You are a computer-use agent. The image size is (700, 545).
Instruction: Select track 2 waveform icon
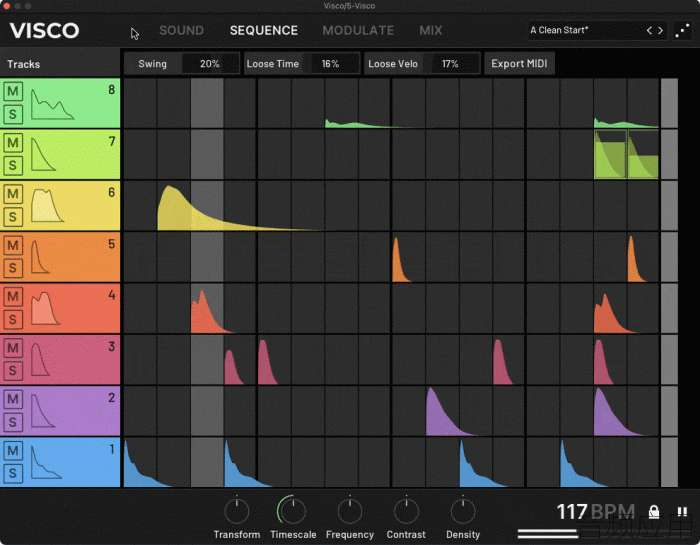[x=43, y=411]
